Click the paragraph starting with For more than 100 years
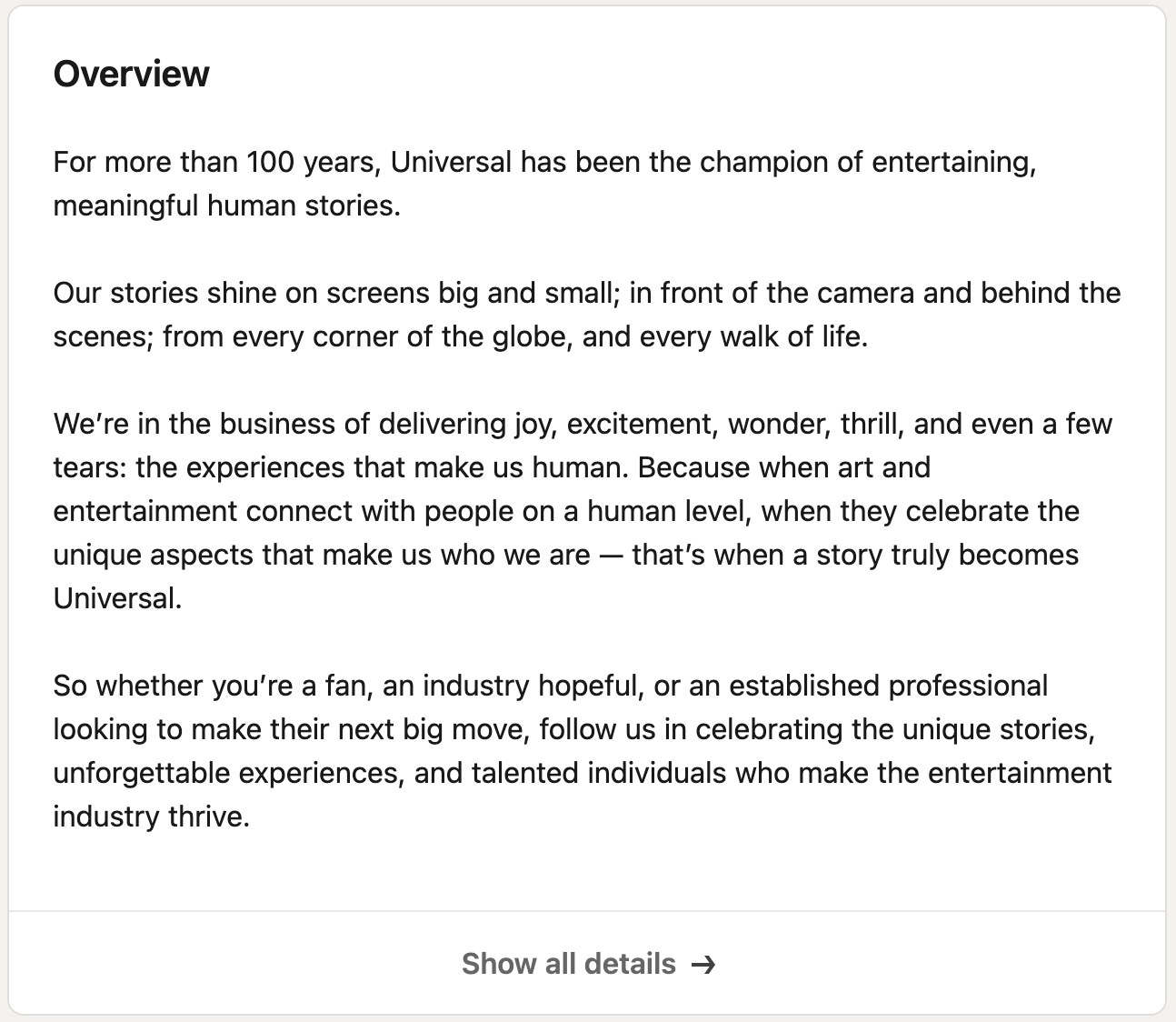This screenshot has width=1176, height=1022. click(544, 184)
